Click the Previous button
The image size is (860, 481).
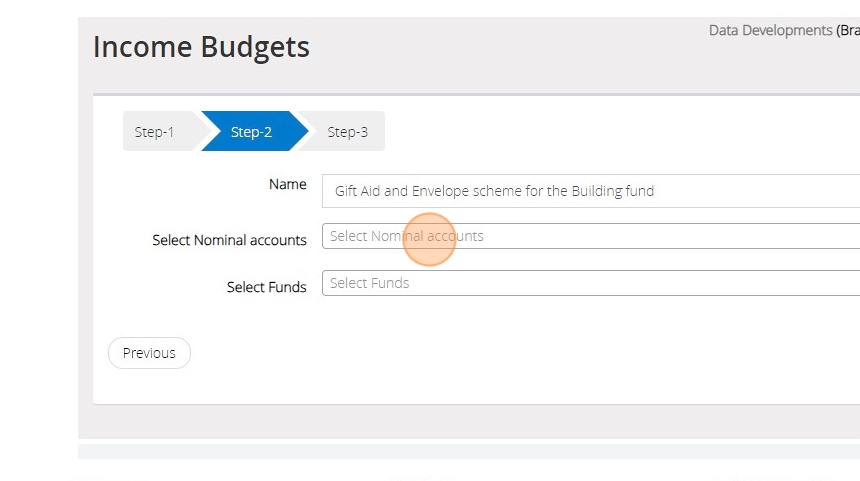(x=149, y=353)
